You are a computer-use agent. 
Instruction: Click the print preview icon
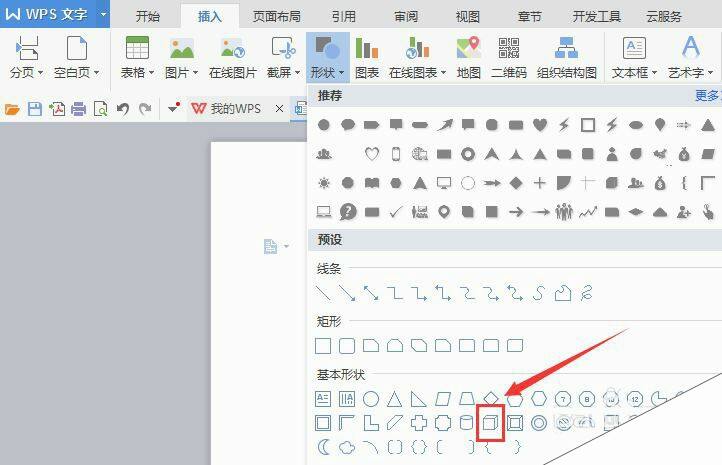[100, 109]
